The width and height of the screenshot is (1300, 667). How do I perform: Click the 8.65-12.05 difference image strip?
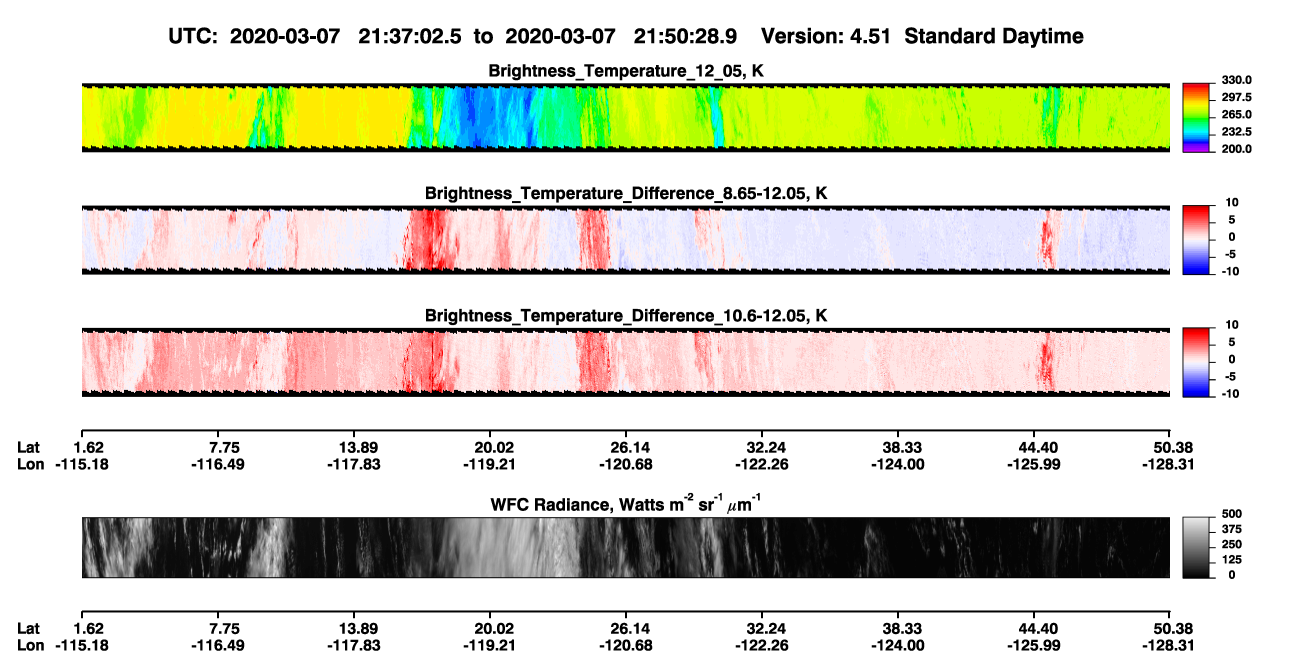coord(626,239)
